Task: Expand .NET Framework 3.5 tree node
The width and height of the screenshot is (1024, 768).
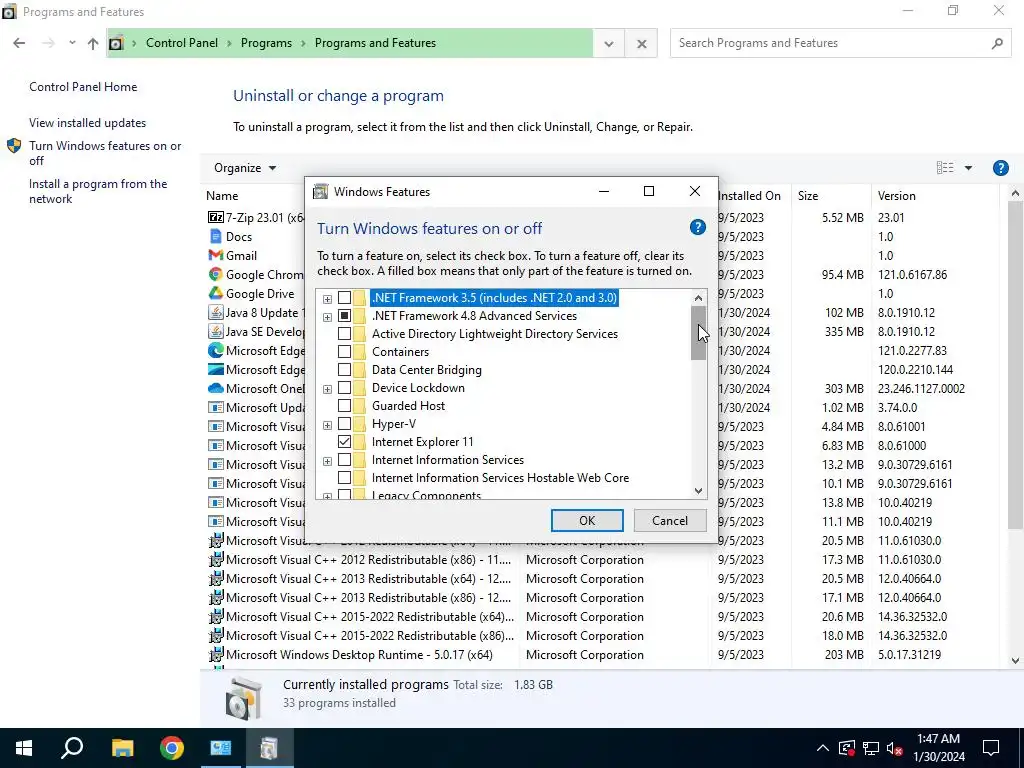Action: click(x=327, y=299)
